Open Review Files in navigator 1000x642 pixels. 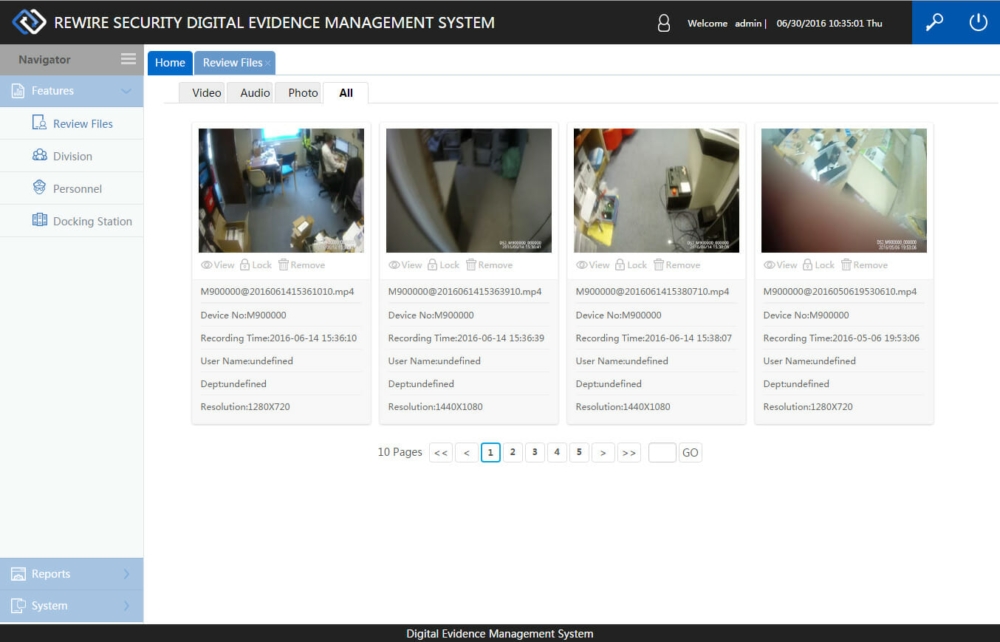[x=71, y=124]
